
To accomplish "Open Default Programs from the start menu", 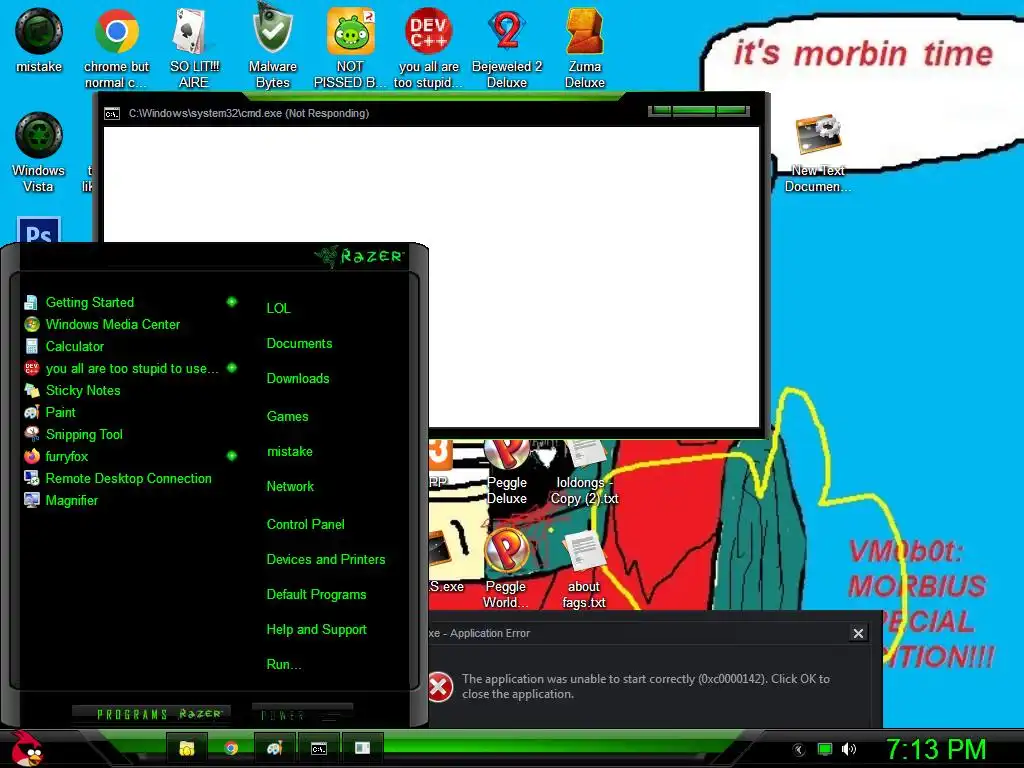I will click(x=316, y=595).
